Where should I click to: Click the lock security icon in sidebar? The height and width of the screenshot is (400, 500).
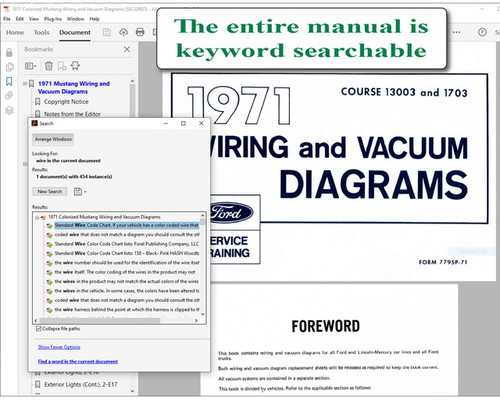(x=9, y=52)
